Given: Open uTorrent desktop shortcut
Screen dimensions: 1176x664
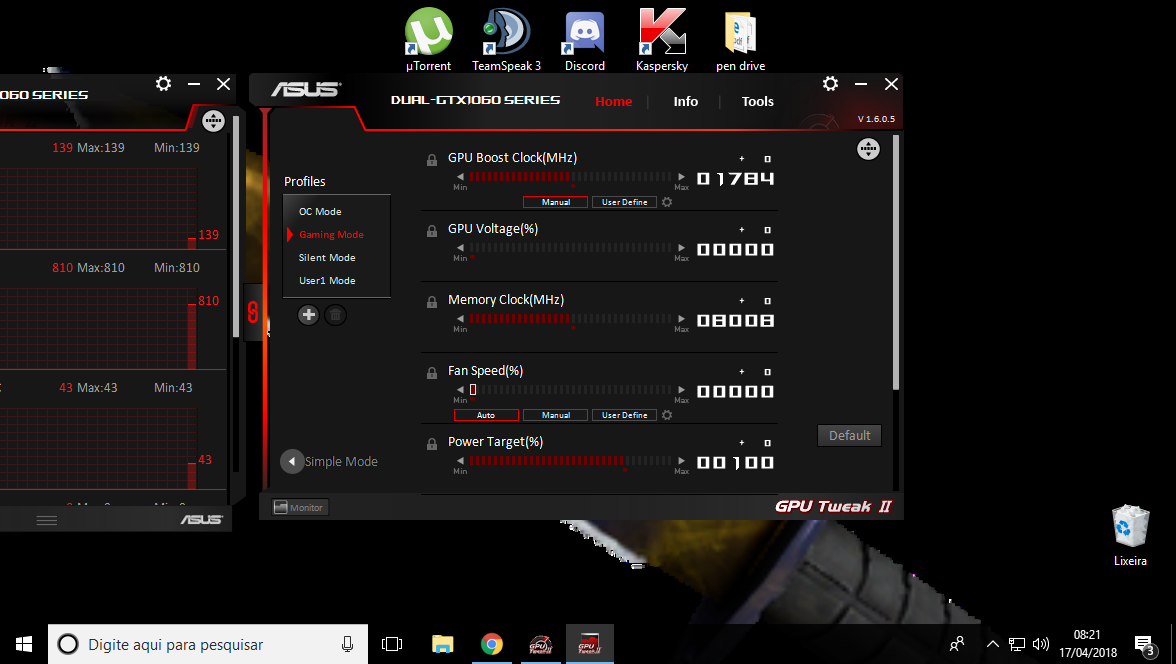Looking at the screenshot, I should click(x=428, y=39).
